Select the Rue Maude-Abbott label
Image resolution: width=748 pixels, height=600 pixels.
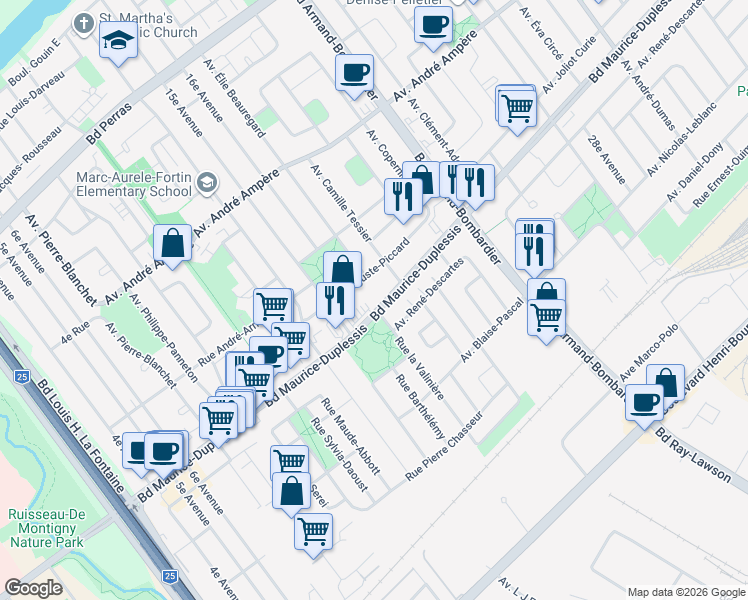tap(351, 436)
